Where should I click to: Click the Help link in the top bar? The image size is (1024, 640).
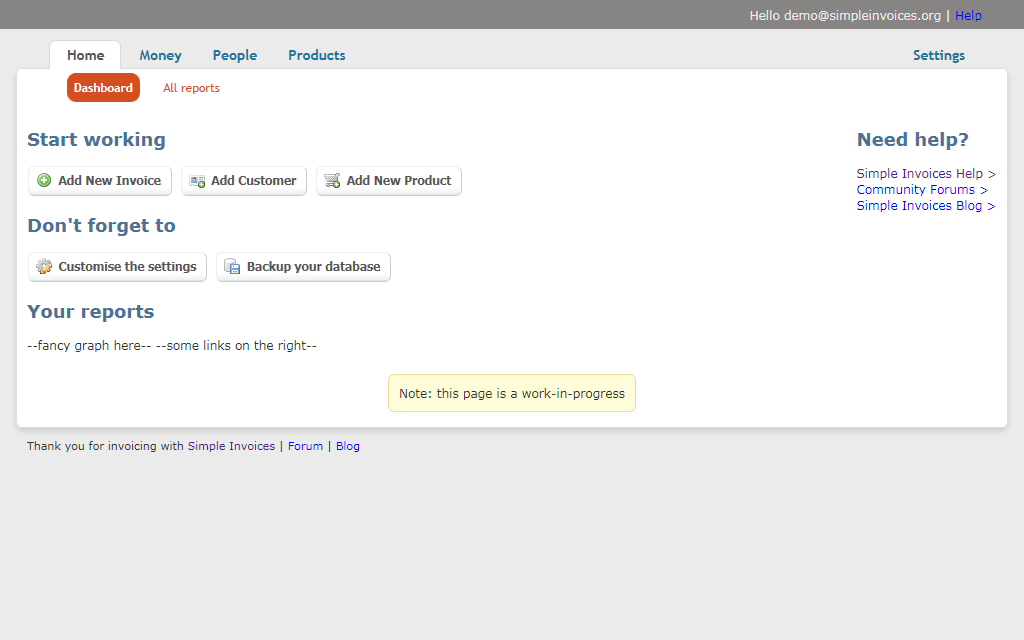click(x=968, y=16)
